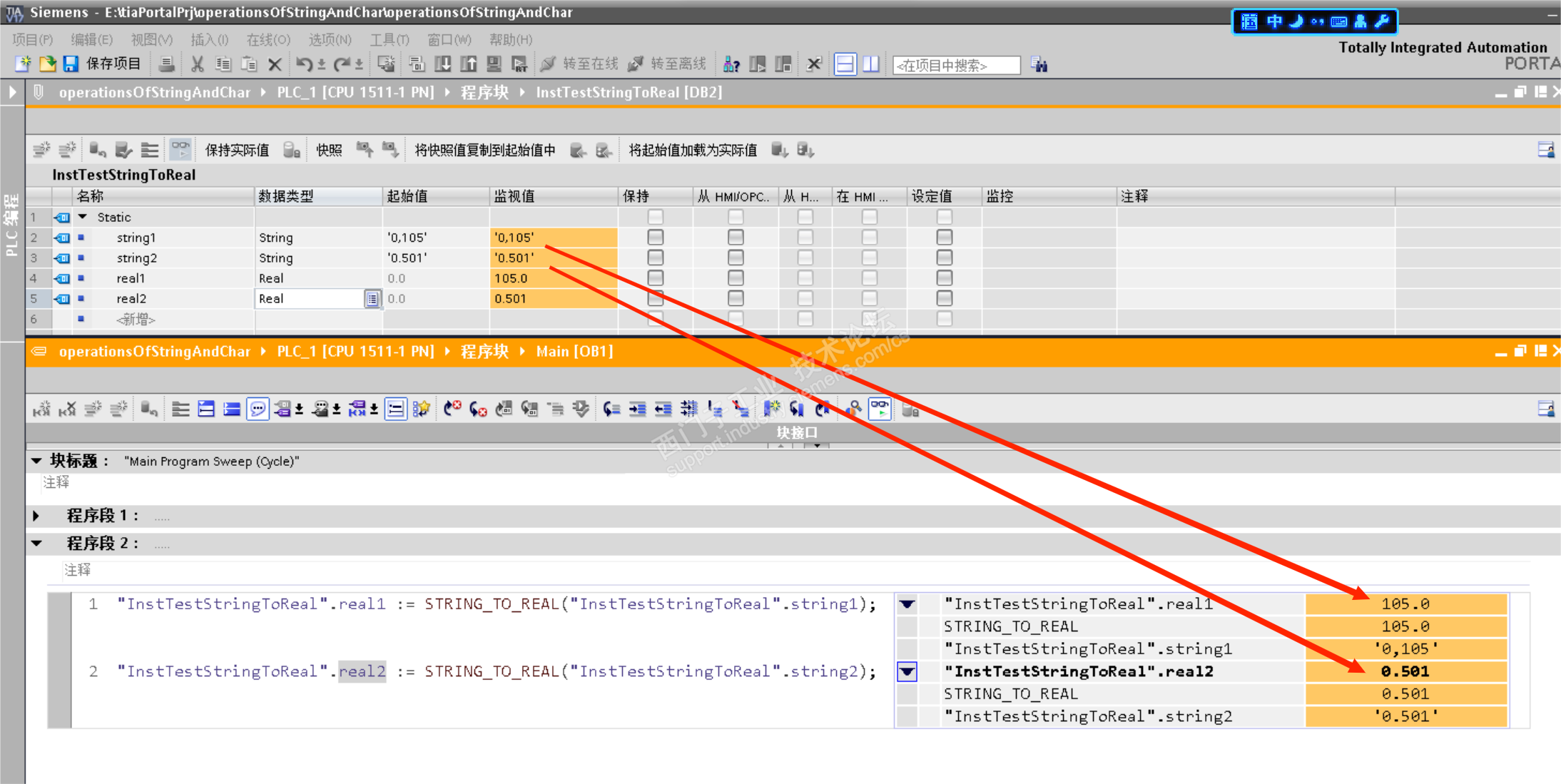Viewport: 1561px width, 784px height.
Task: Open the 在线(O) Online menu
Action: 268,39
